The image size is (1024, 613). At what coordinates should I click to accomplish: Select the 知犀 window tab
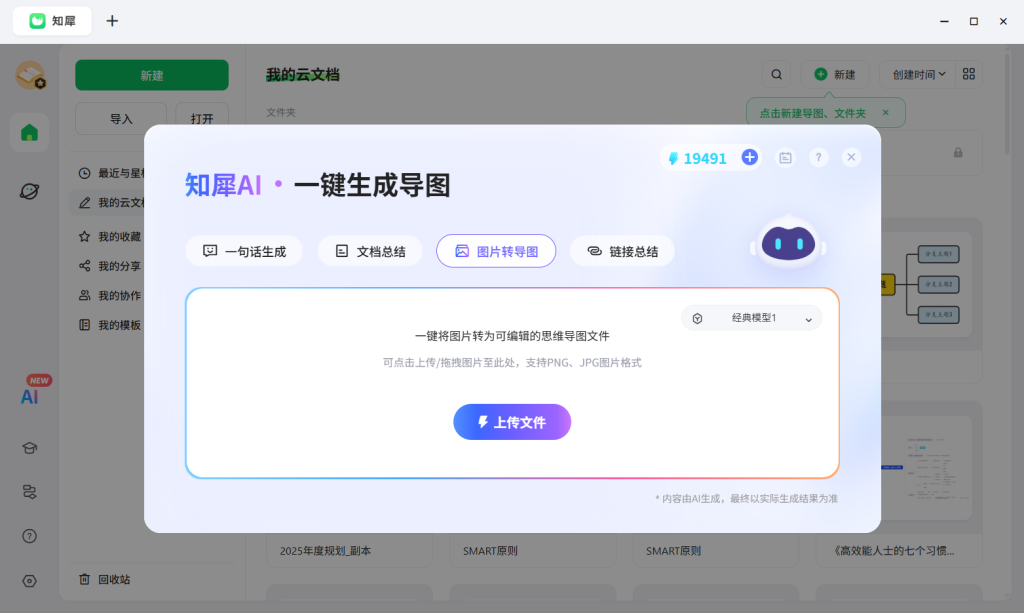point(52,21)
